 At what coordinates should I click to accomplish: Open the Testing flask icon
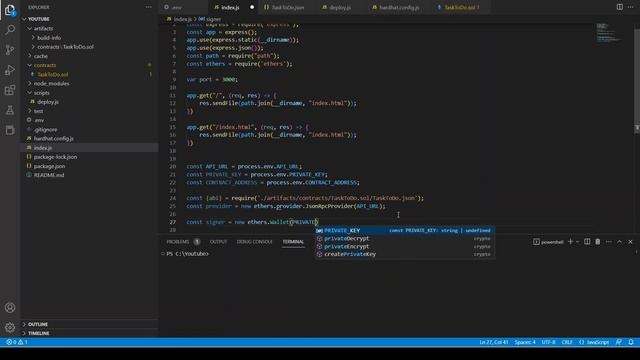pos(10,110)
